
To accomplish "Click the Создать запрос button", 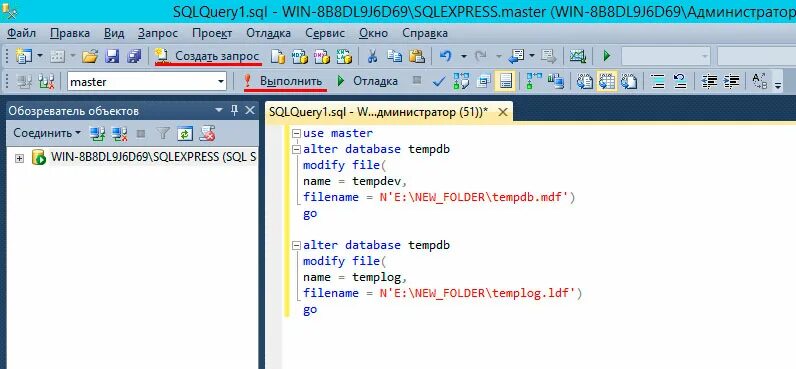I will coord(208,56).
